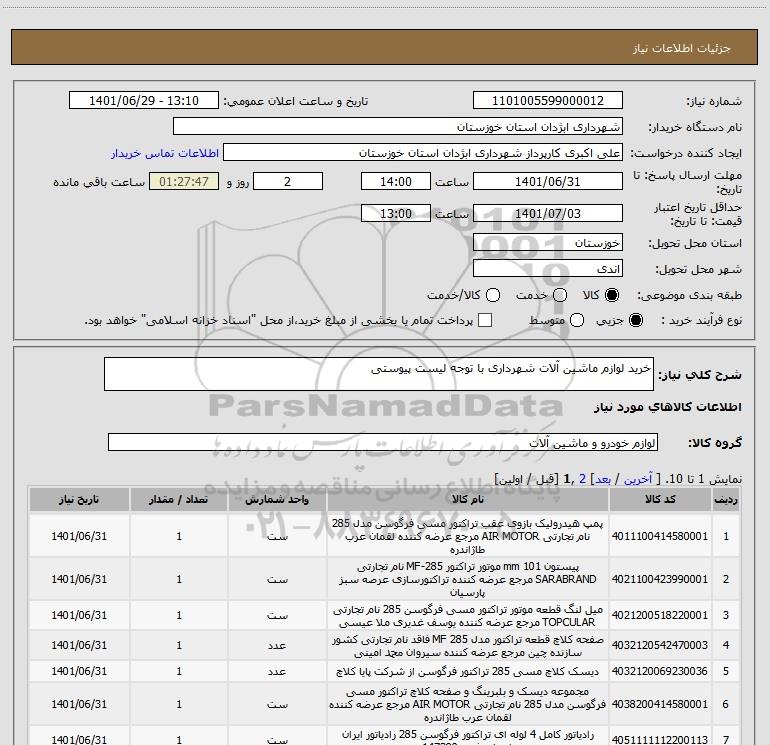Click the واحد شمارش column header

coord(277,499)
